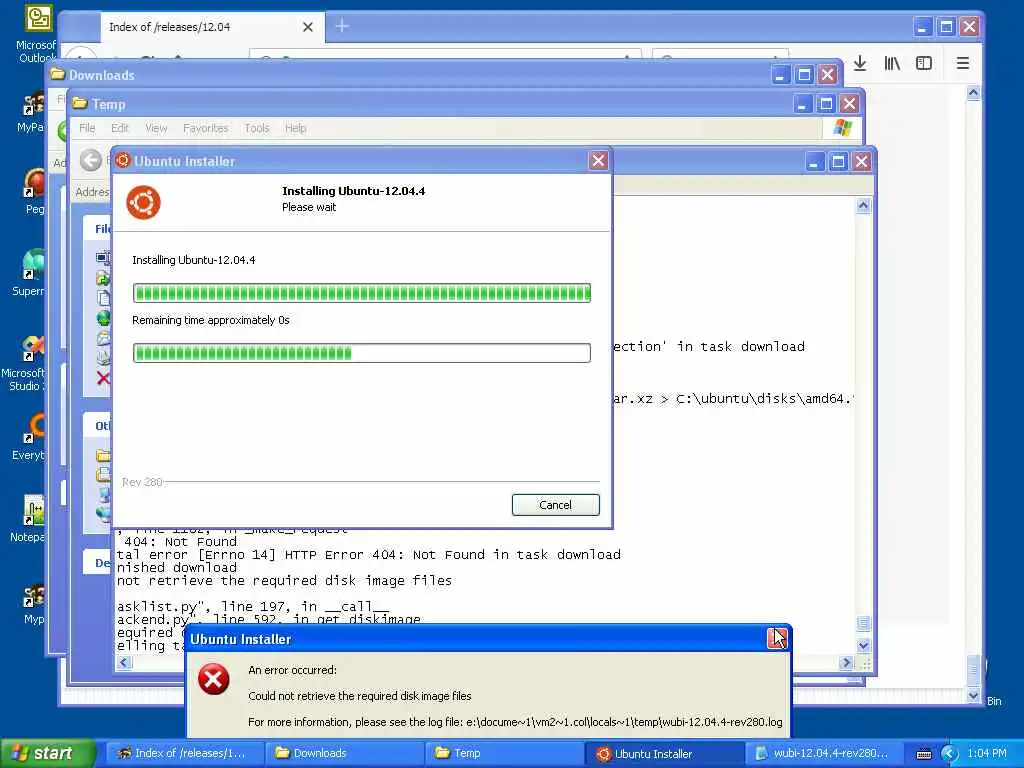Cancel the Ubuntu installation
Image resolution: width=1024 pixels, height=768 pixels.
pos(555,505)
